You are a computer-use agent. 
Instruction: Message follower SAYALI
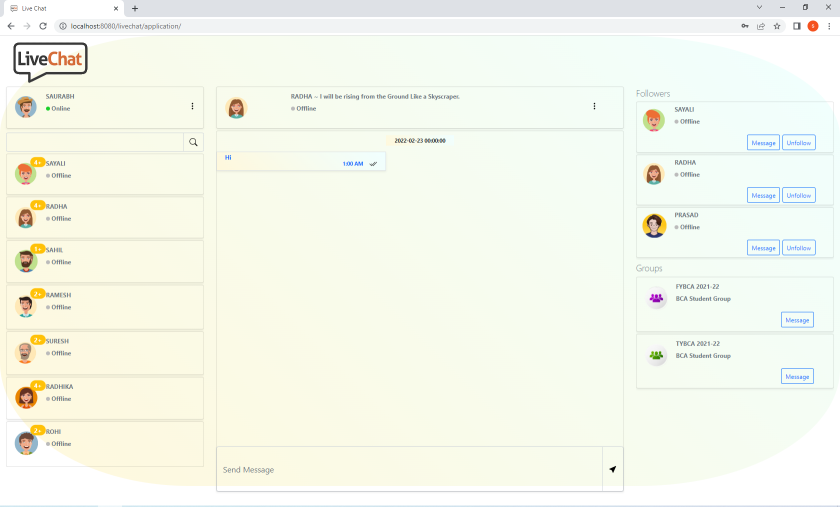tap(763, 143)
